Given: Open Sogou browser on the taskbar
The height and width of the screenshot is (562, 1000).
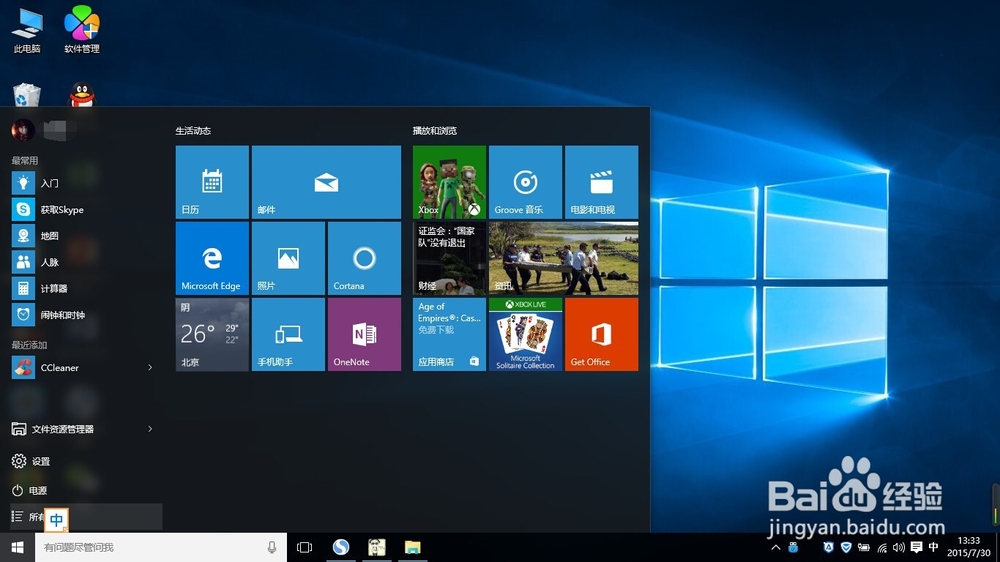Looking at the screenshot, I should (x=341, y=547).
